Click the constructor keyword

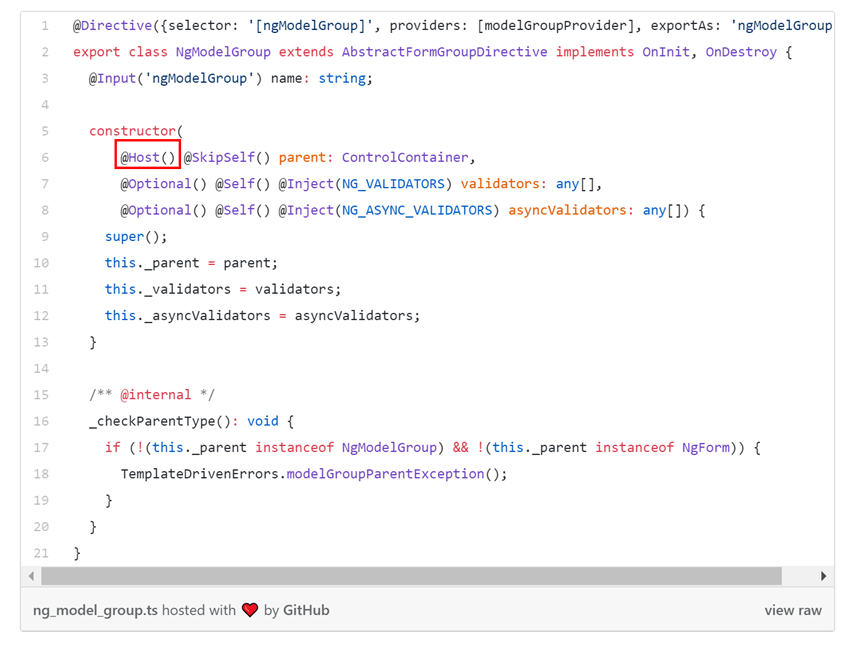[133, 131]
